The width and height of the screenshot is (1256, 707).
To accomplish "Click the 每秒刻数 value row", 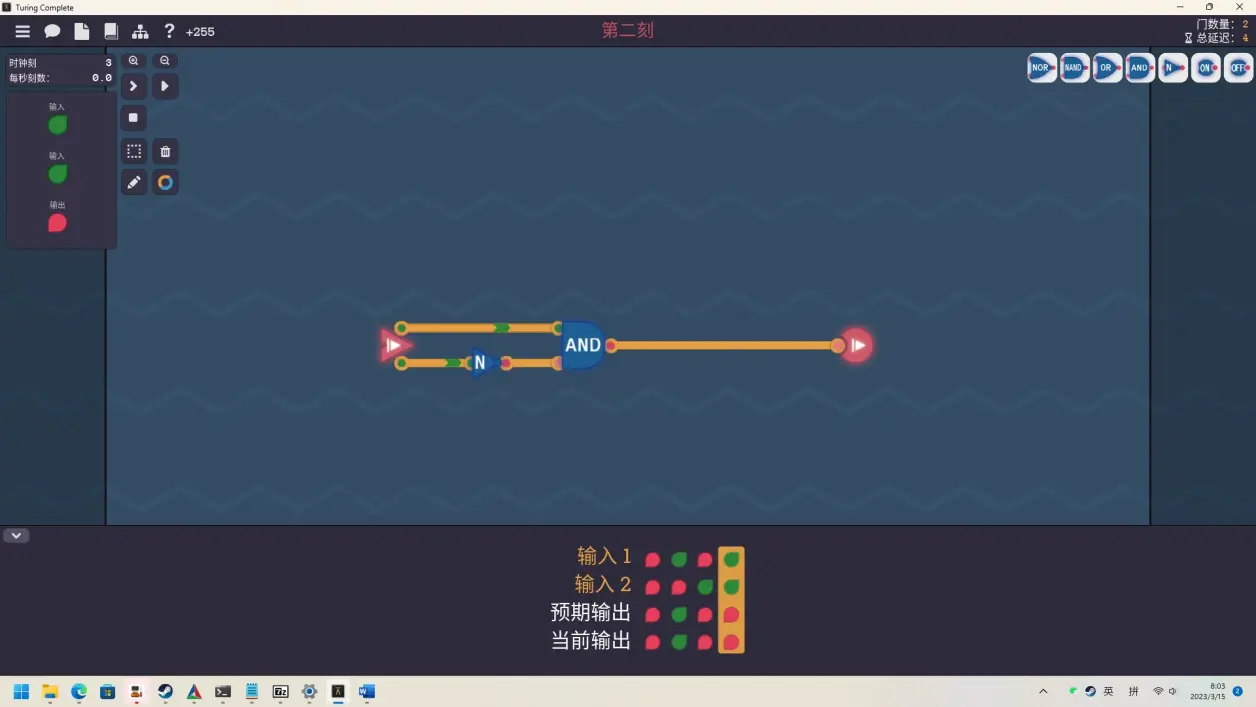I will 60,78.
